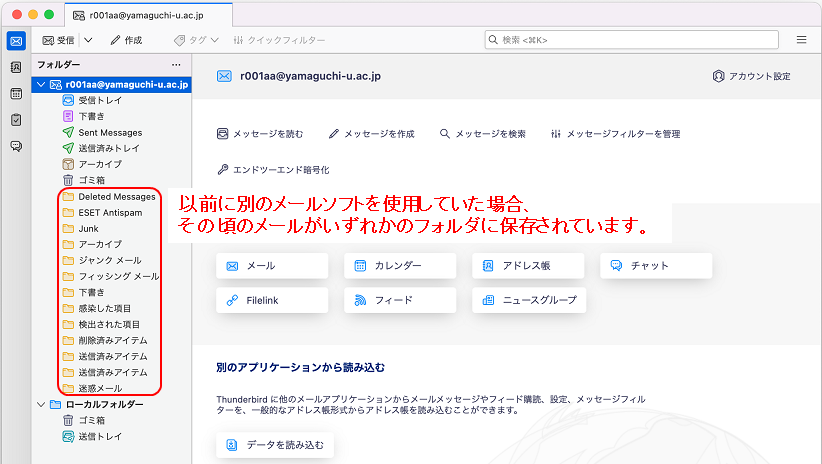This screenshot has height=464, width=822.
Task: Open the Calendar space icon
Action: pyautogui.click(x=16, y=94)
